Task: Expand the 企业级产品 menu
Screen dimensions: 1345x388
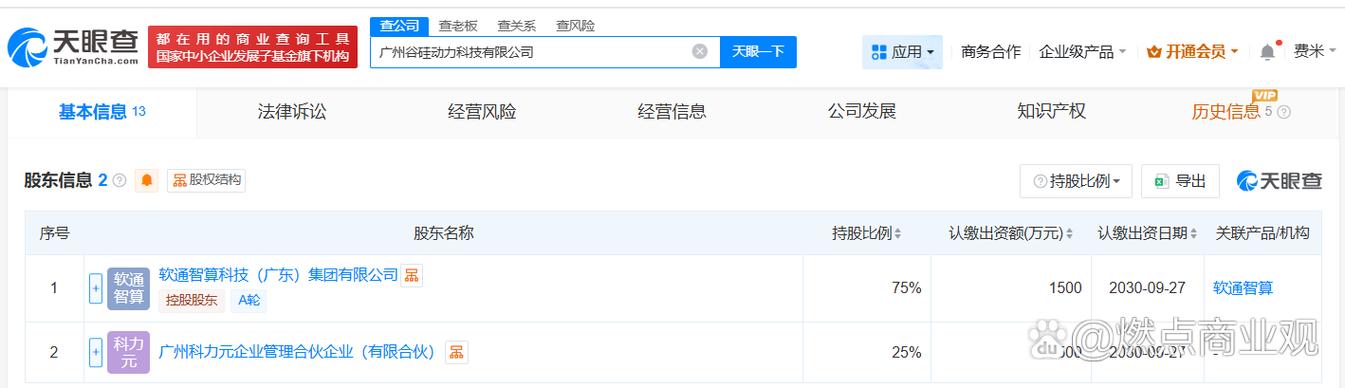Action: tap(1082, 52)
